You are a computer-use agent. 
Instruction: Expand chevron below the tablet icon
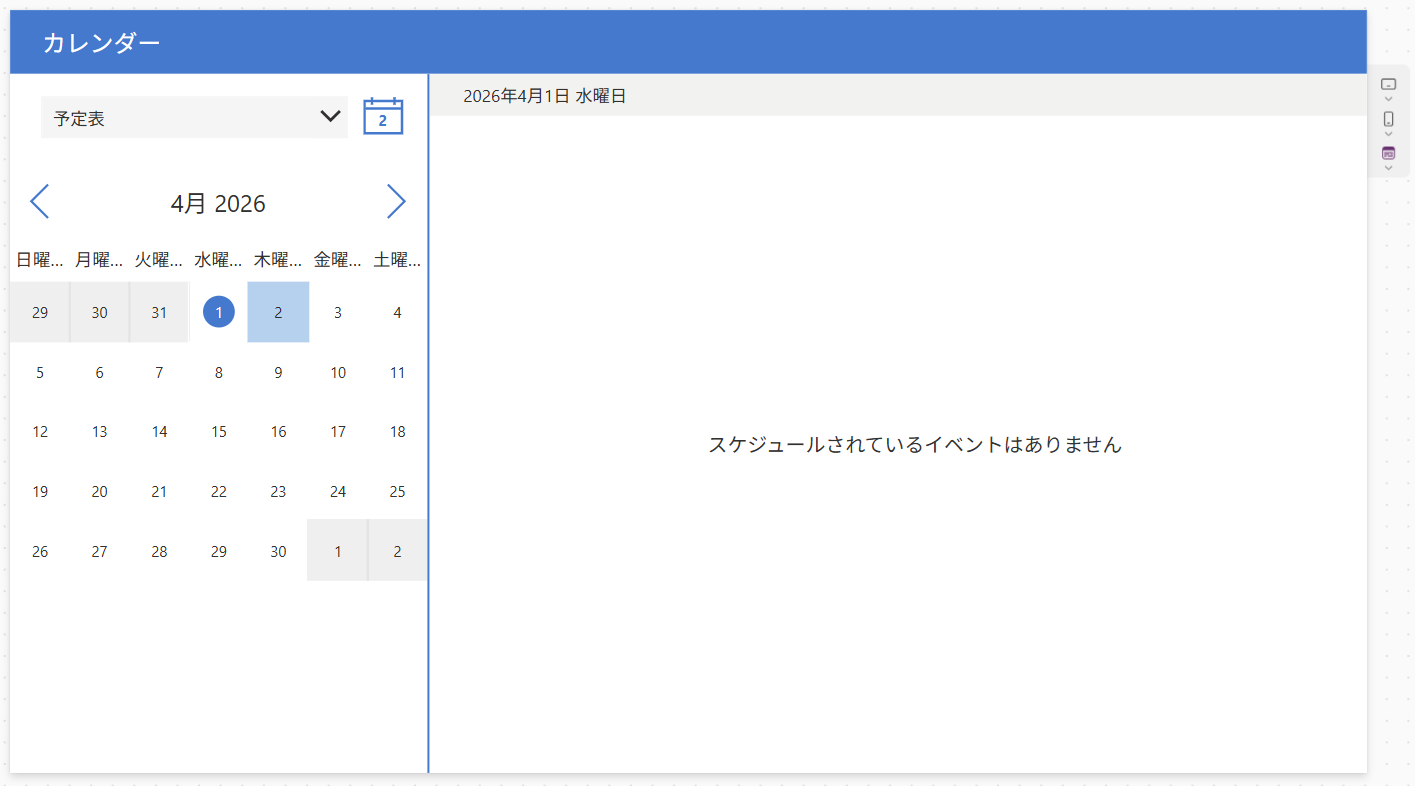point(1388,99)
